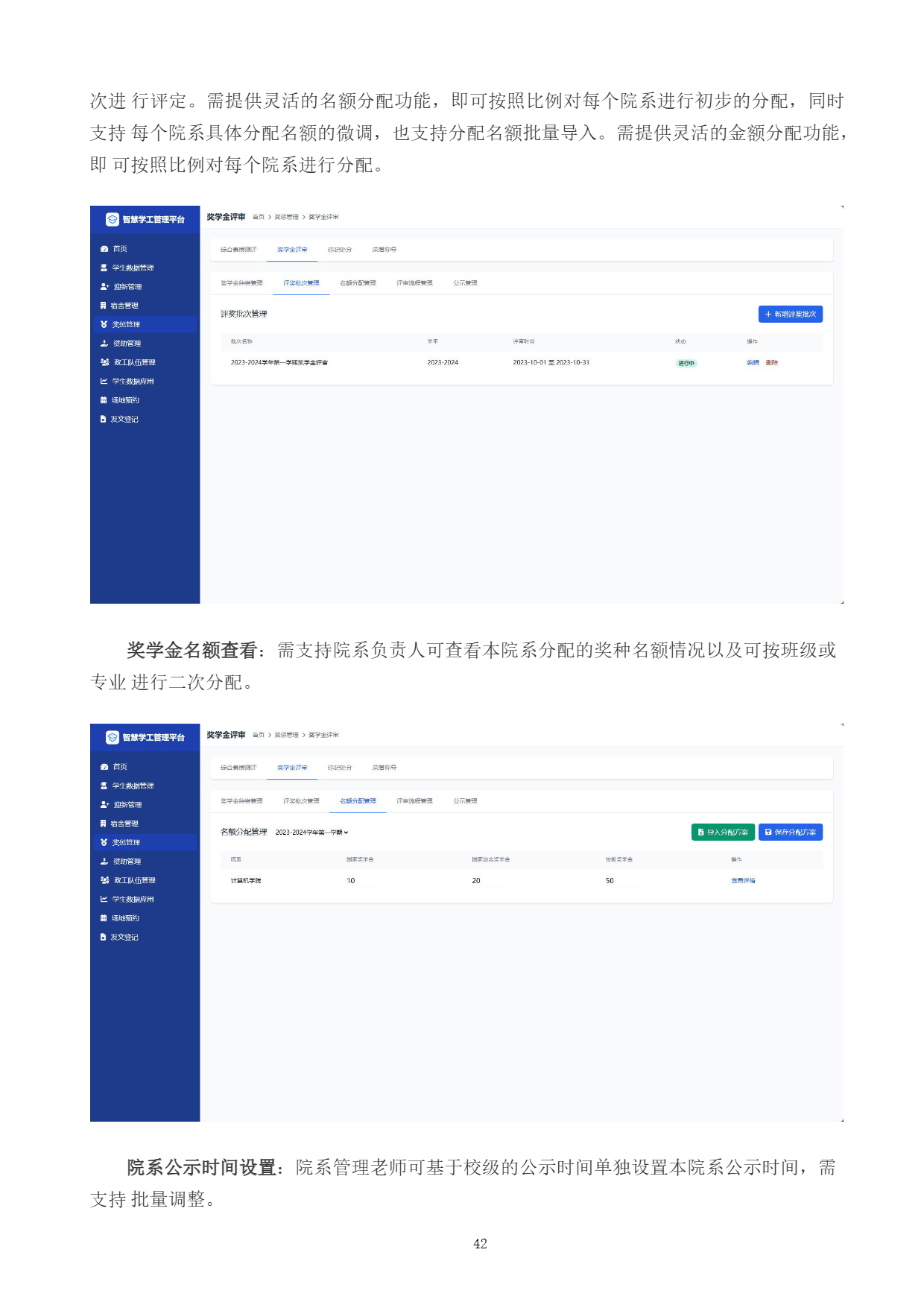The width and height of the screenshot is (924, 1308).
Task: Switch to 违纪处分 tab in 名额分配管理 screenshot
Action: (x=340, y=768)
